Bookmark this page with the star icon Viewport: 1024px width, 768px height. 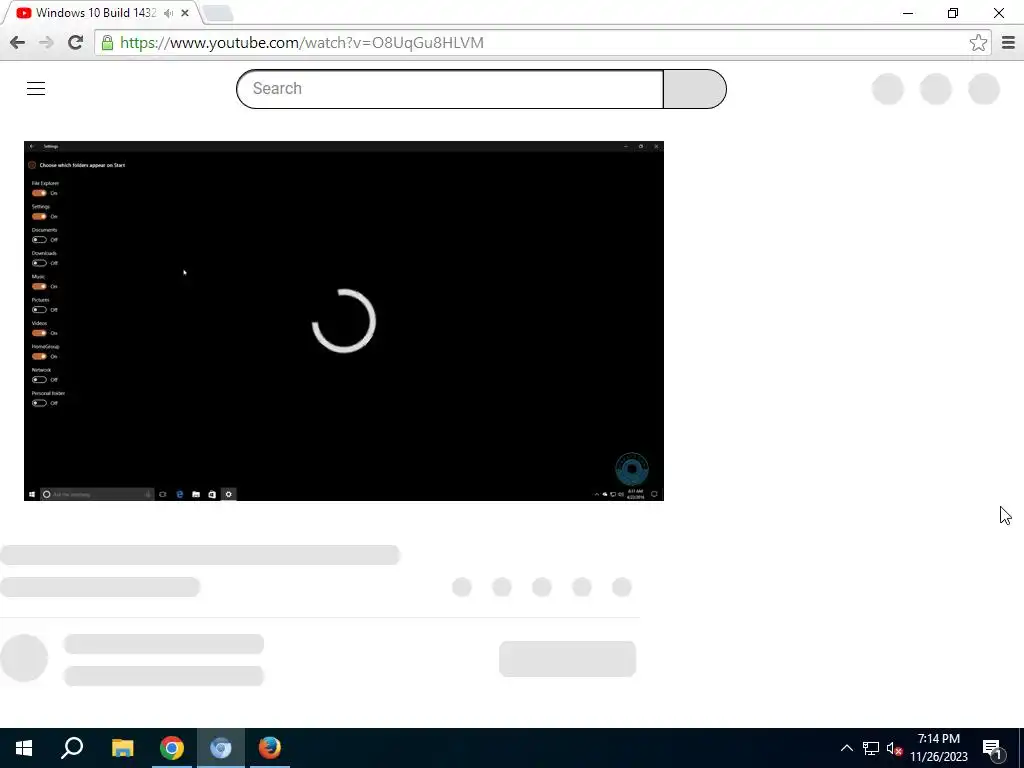[x=978, y=43]
